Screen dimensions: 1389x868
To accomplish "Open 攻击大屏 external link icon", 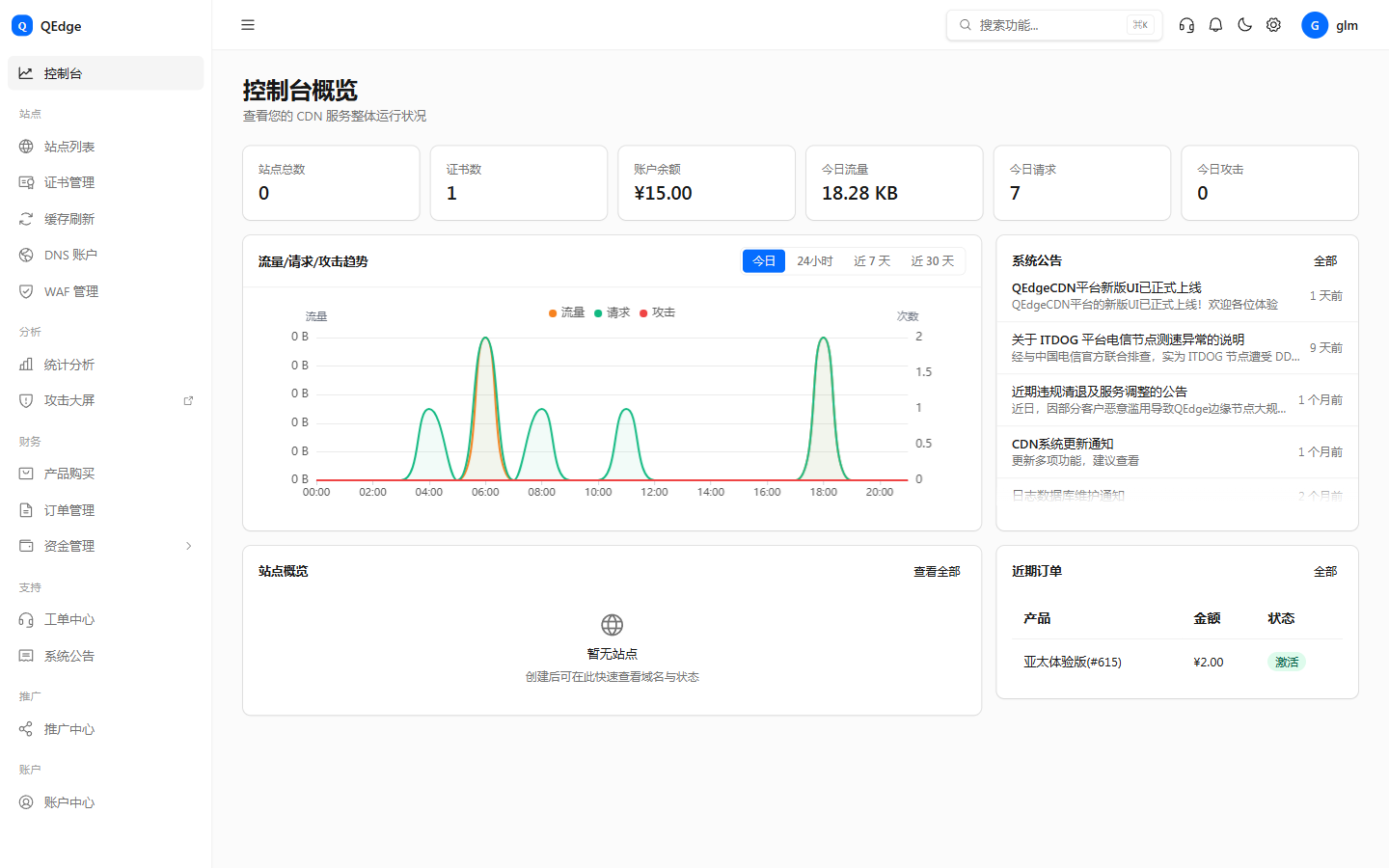I will pos(188,400).
